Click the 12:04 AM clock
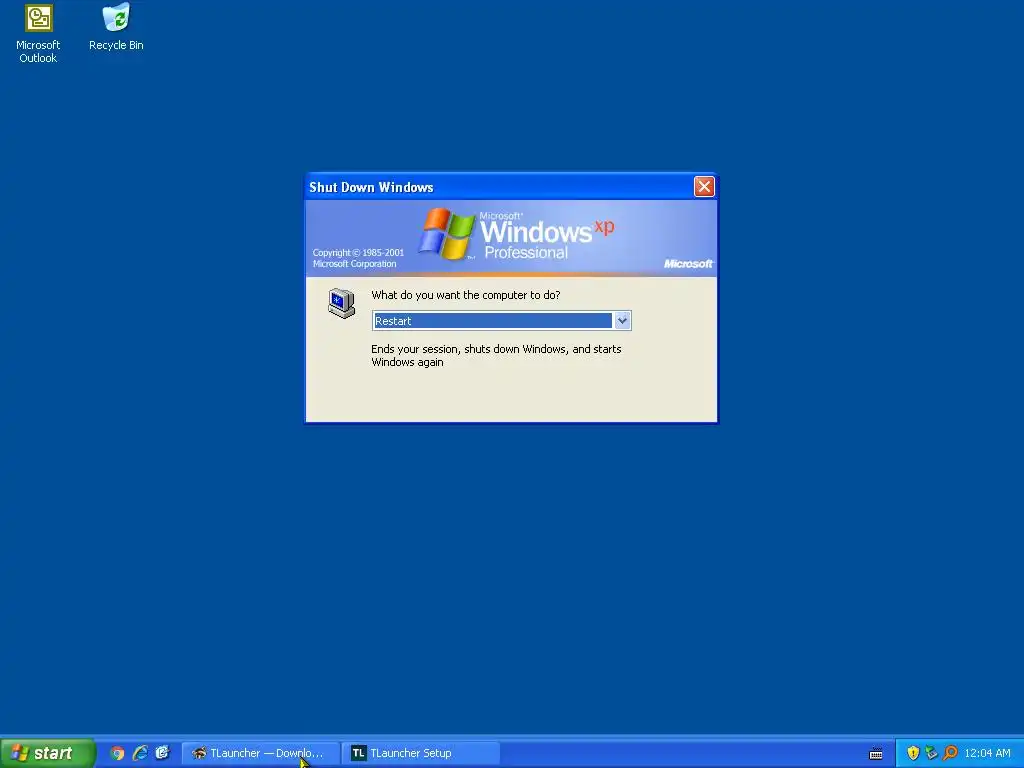 [x=987, y=753]
